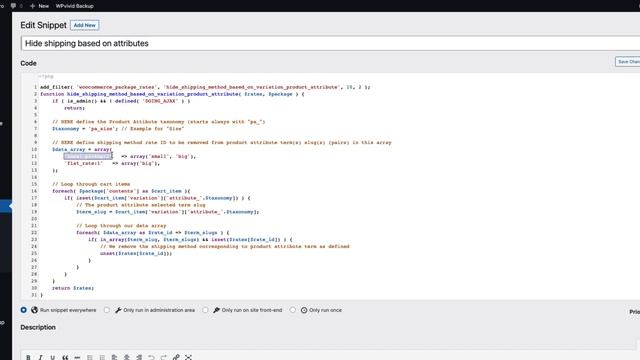Viewport: 640px width, 360px height.
Task: Click the $data_array = array( line
Action: pos(82,149)
